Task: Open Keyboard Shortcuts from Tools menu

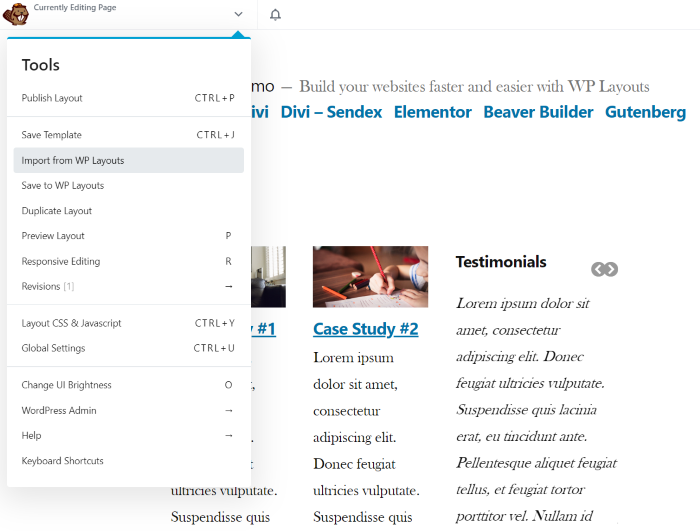Action: (x=129, y=461)
